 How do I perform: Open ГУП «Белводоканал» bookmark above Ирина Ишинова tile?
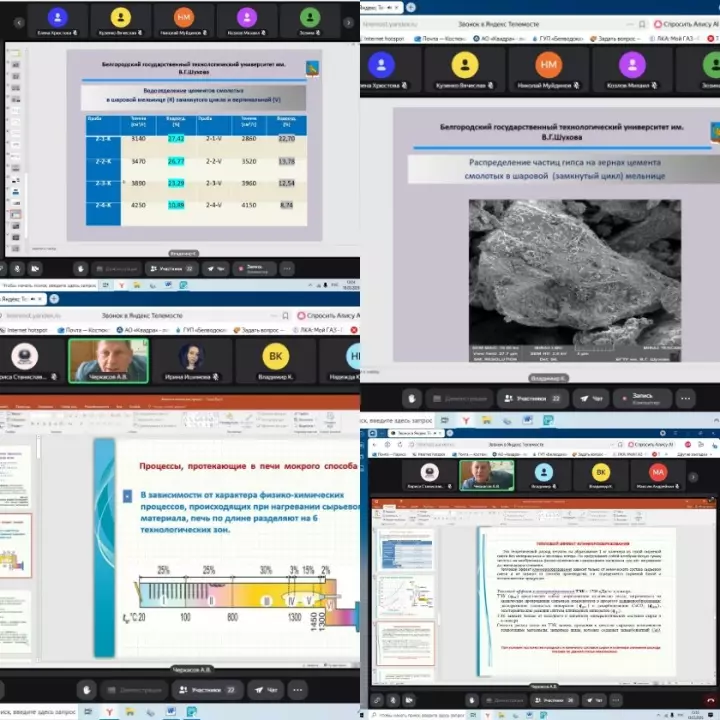201,329
